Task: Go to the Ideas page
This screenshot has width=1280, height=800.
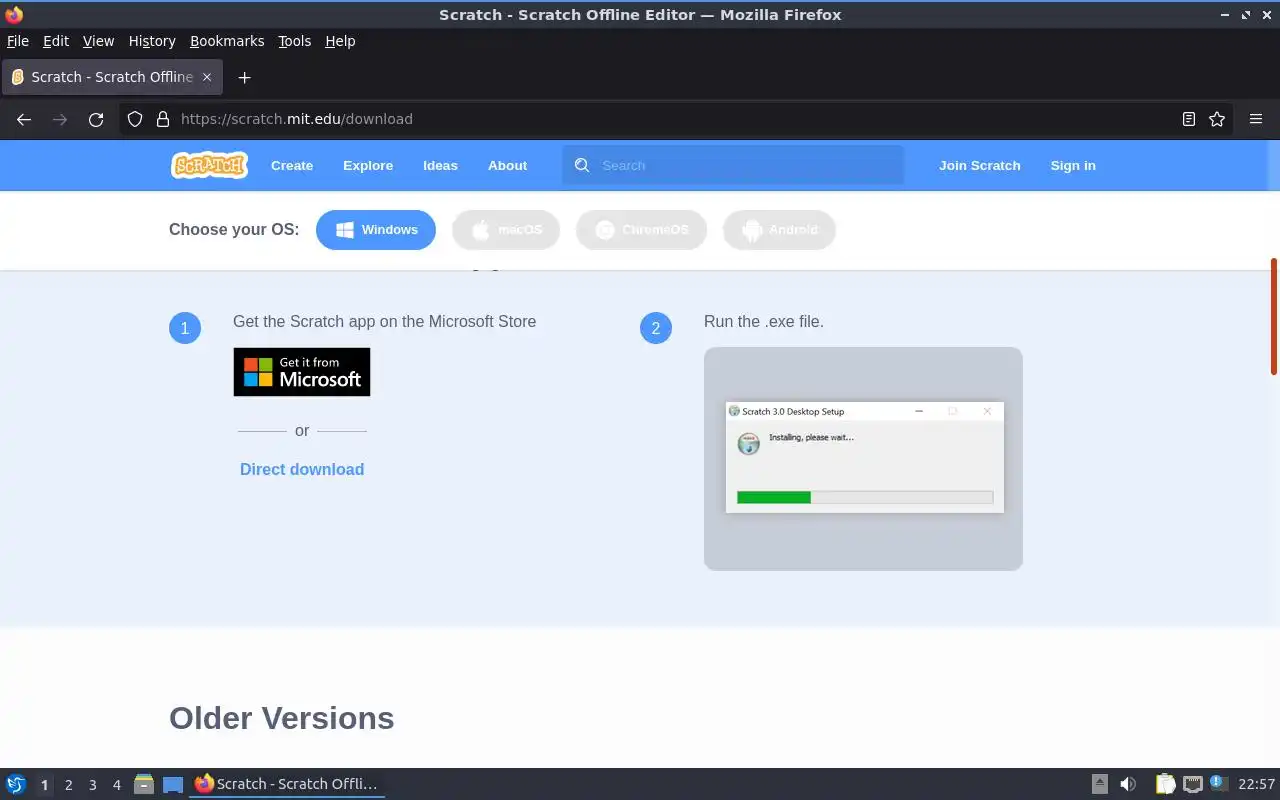Action: click(x=440, y=166)
